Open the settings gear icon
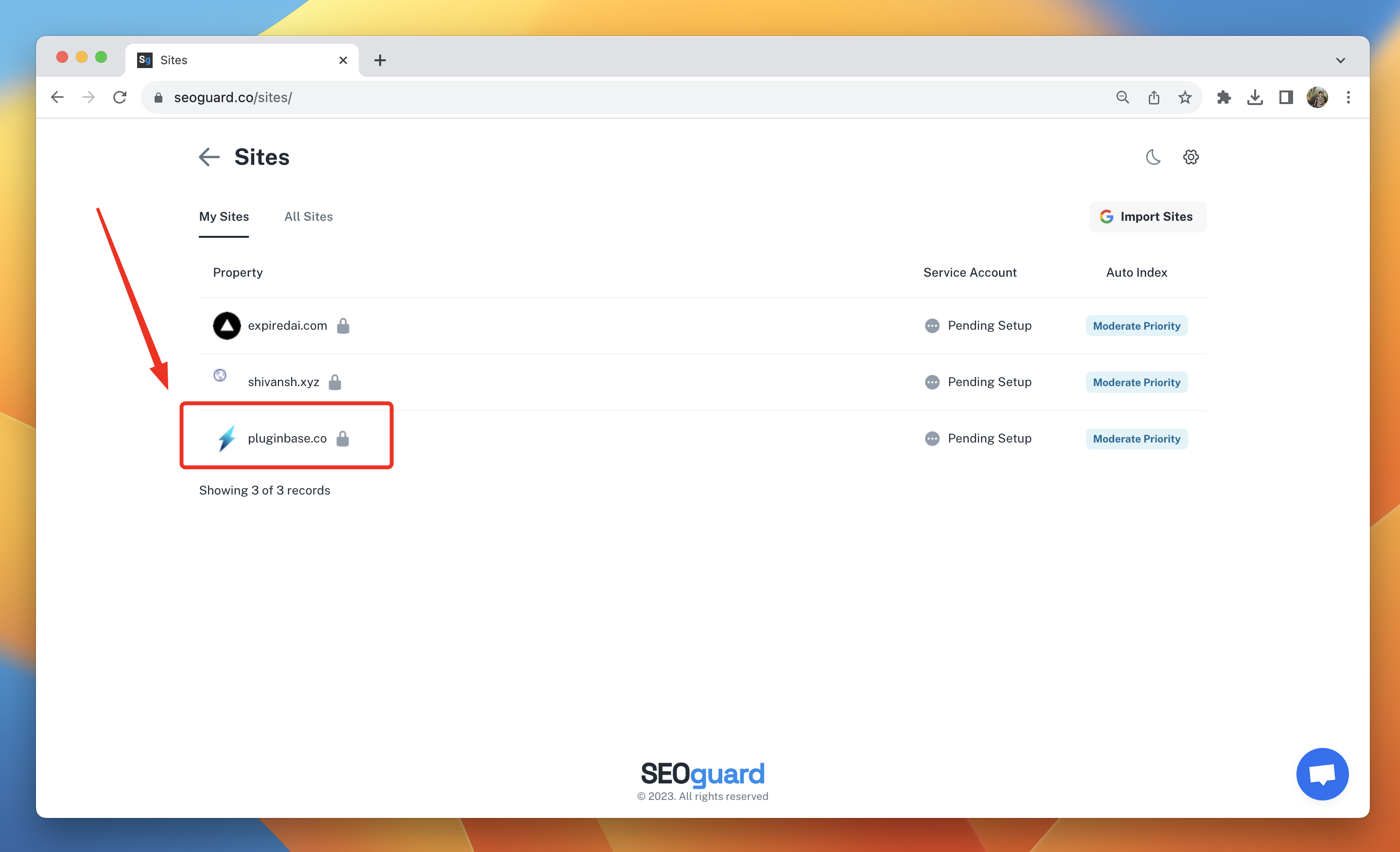This screenshot has width=1400, height=852. point(1190,157)
